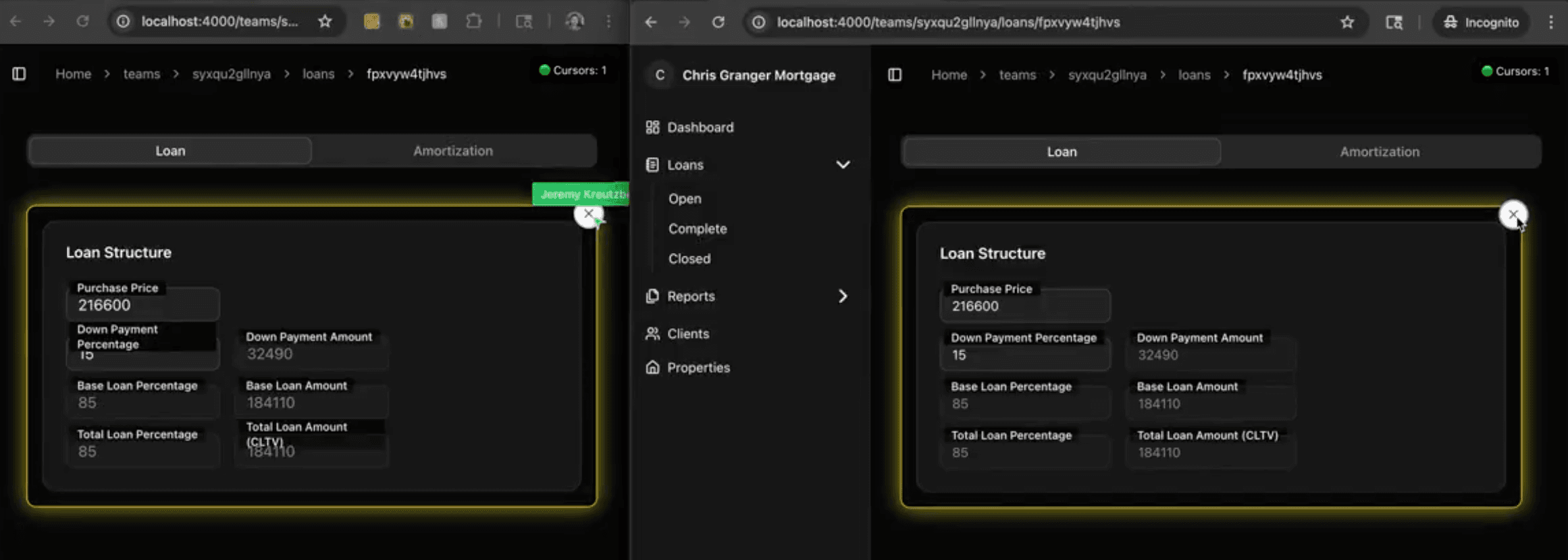Reload page in right browser

(718, 22)
